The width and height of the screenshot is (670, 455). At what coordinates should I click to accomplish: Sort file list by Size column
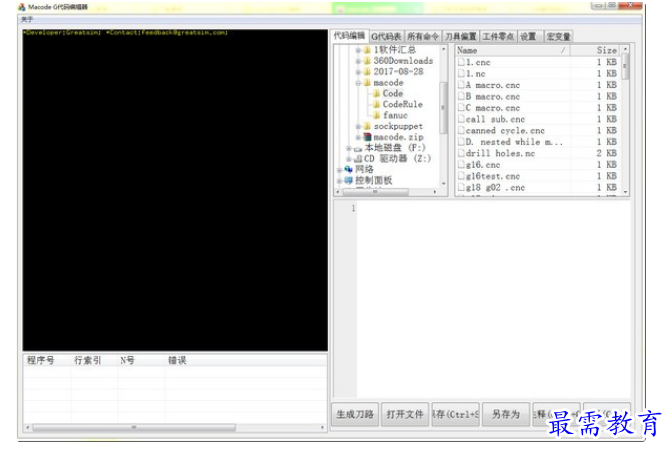595,50
